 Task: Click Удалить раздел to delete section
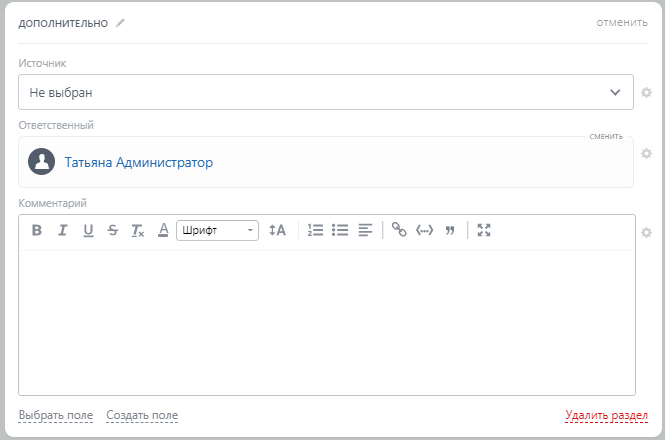point(606,415)
